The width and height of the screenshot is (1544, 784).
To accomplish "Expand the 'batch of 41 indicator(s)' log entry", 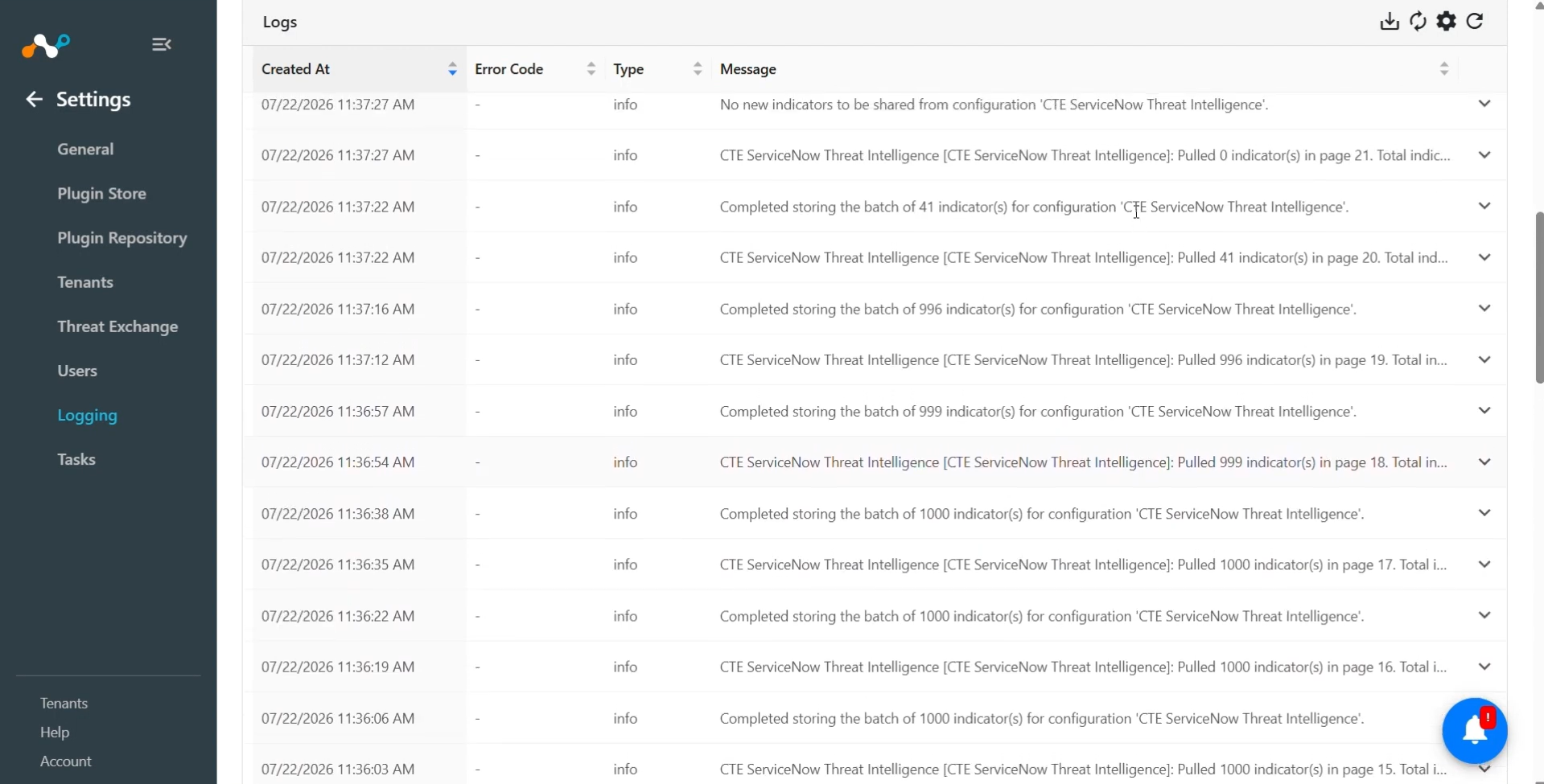I will (x=1484, y=206).
